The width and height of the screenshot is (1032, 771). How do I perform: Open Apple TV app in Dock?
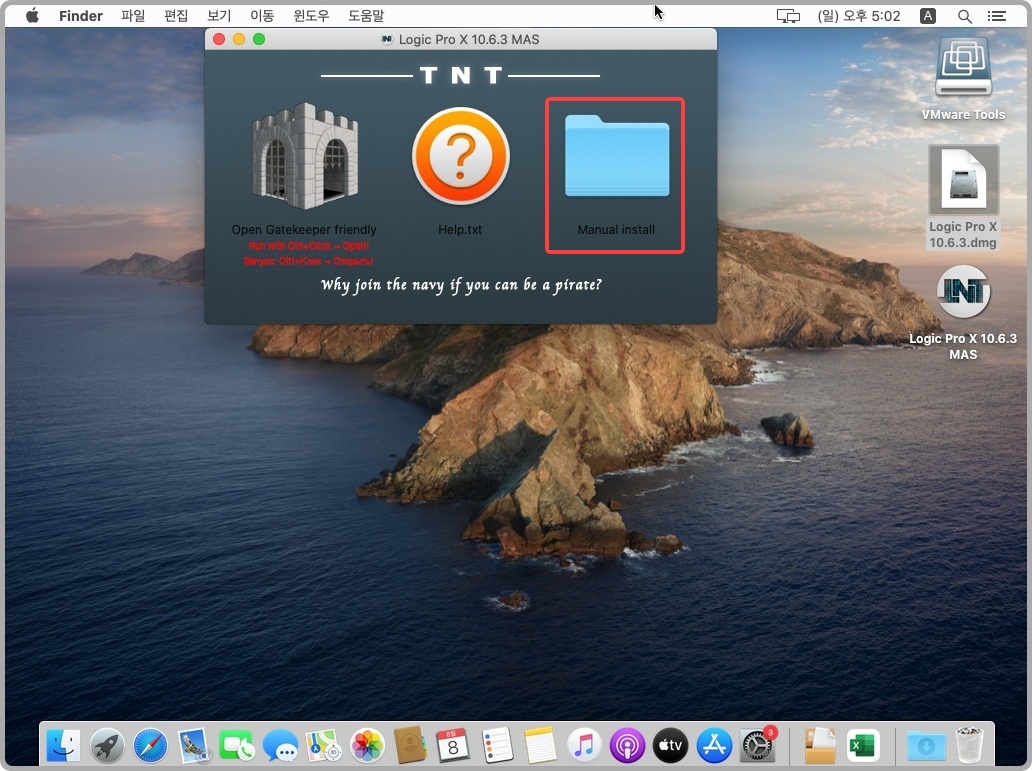(x=671, y=745)
